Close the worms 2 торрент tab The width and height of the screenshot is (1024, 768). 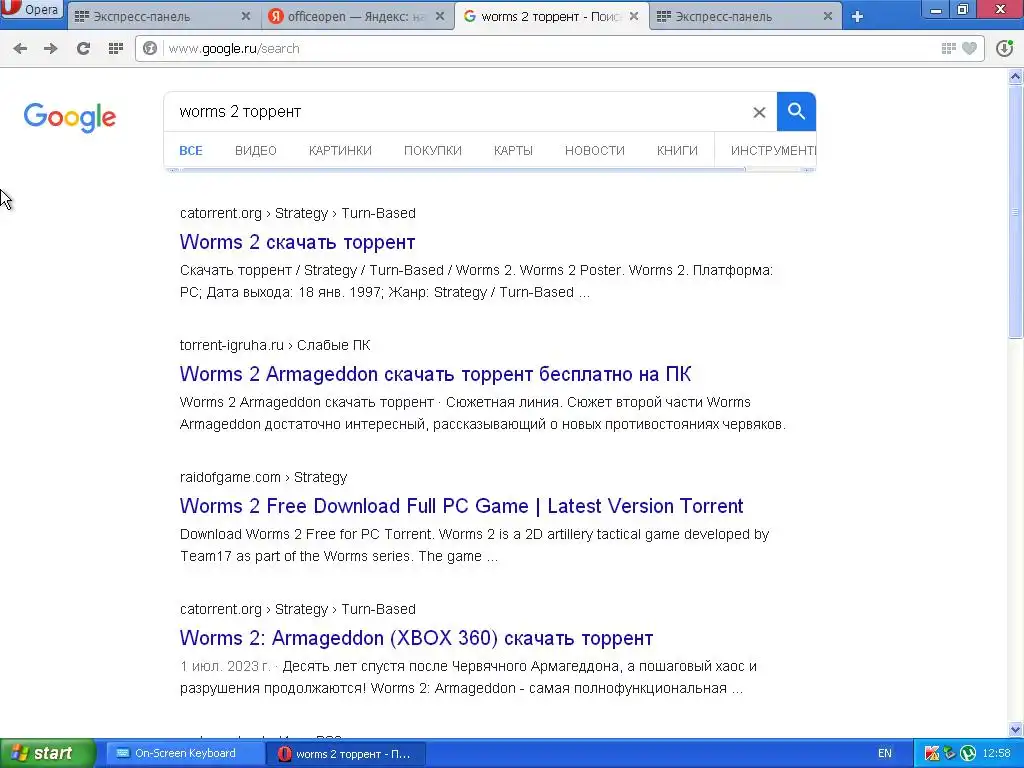633,16
